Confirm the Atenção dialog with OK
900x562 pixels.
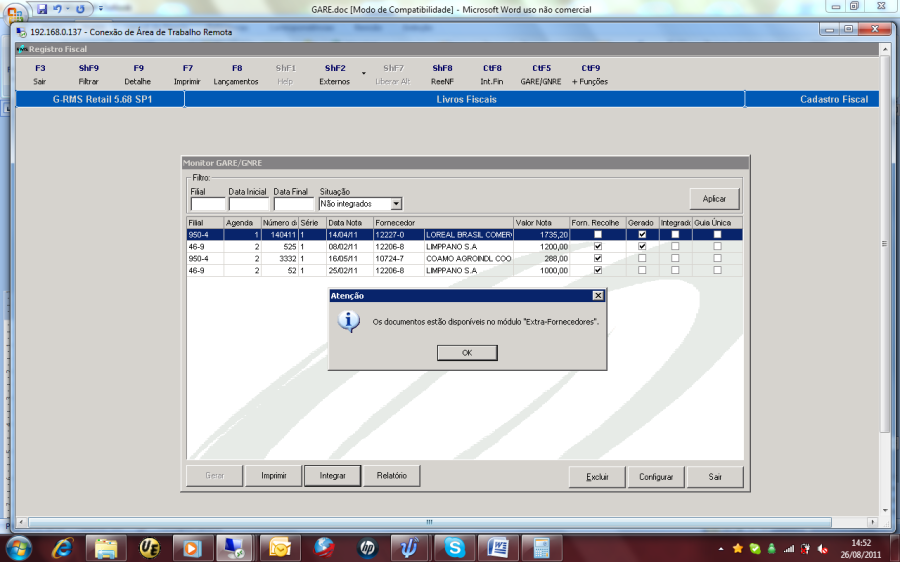pyautogui.click(x=467, y=353)
